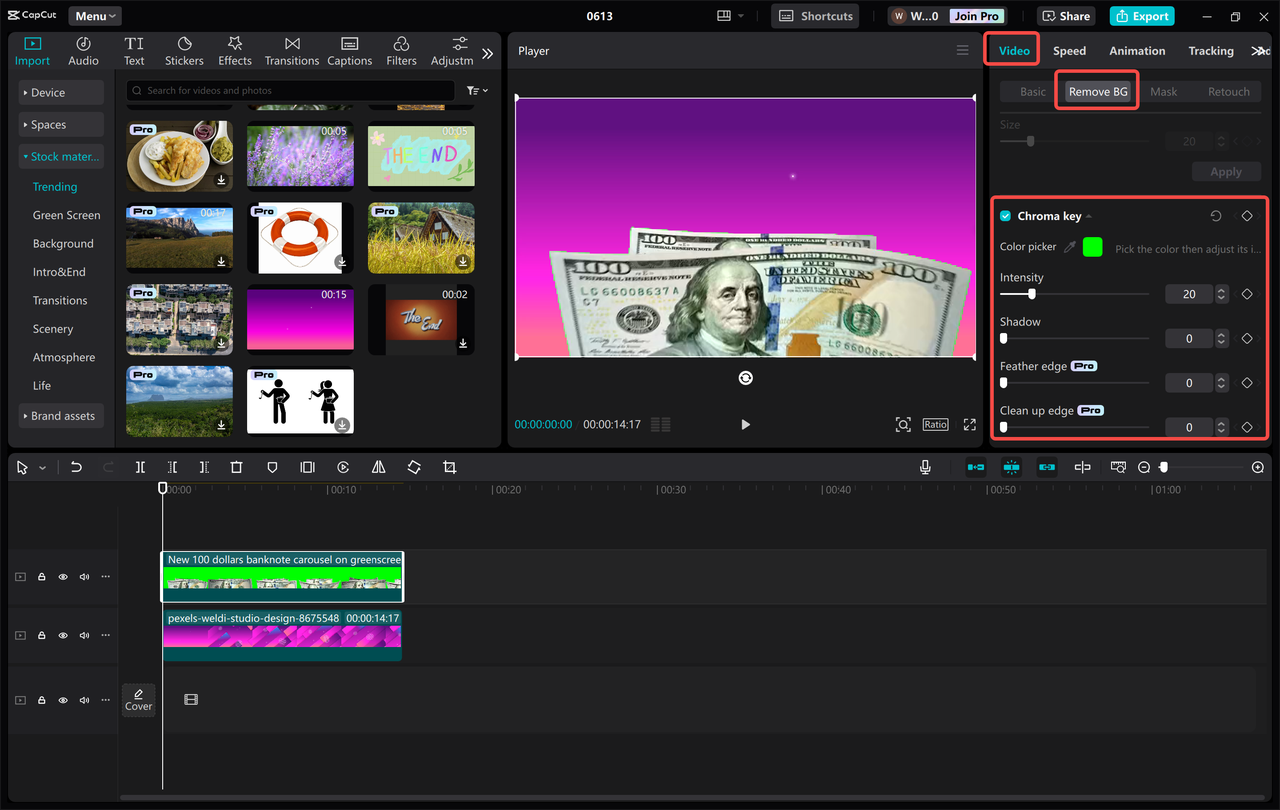Select the Mirror tool in the timeline toolbar

coord(378,466)
